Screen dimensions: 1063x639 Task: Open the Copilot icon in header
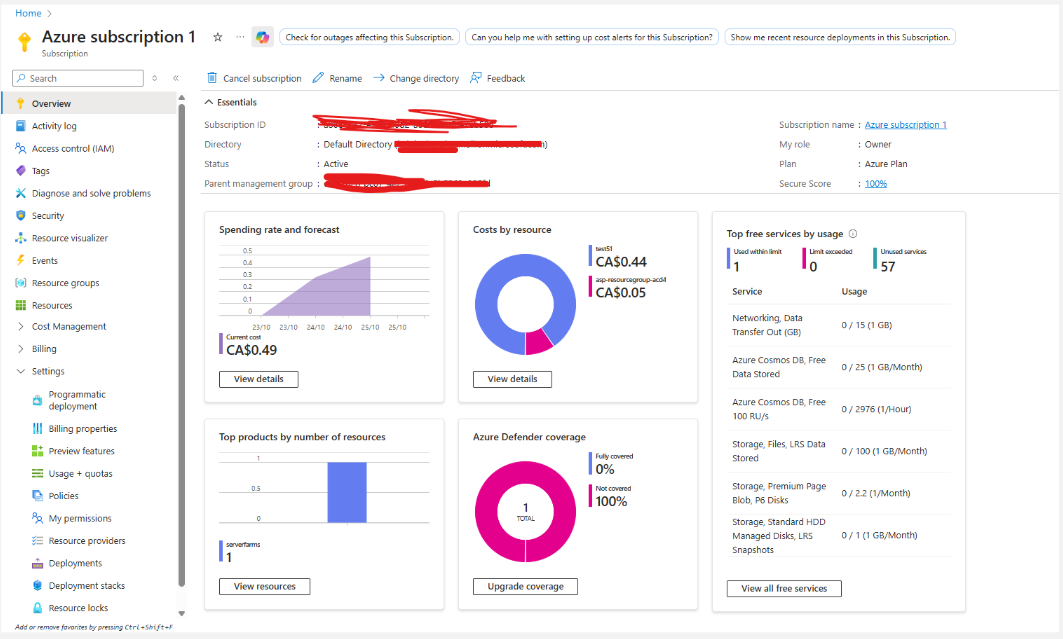pos(262,37)
